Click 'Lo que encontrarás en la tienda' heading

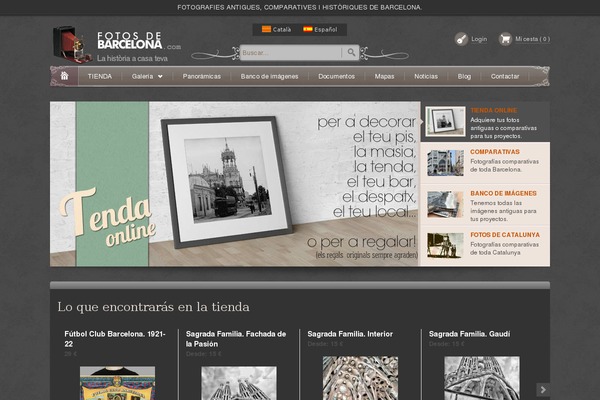[x=153, y=307]
